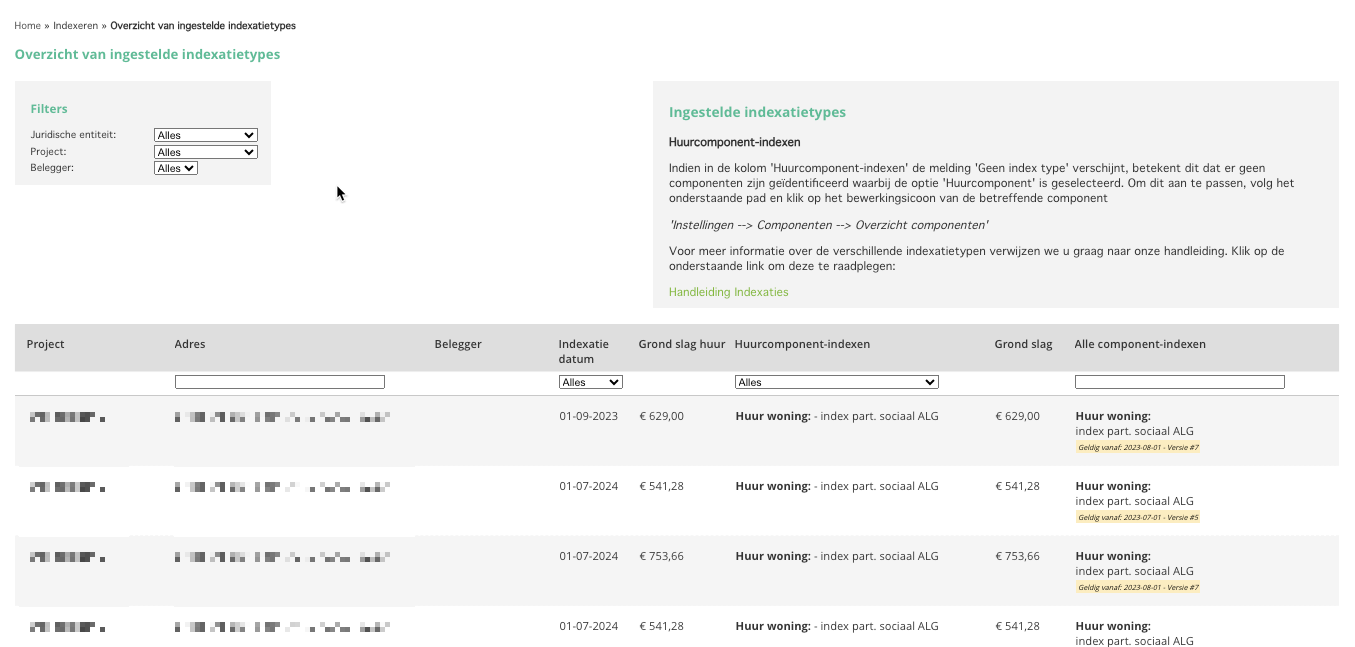This screenshot has width=1355, height=647.
Task: Click the Adres column header
Action: click(x=190, y=344)
